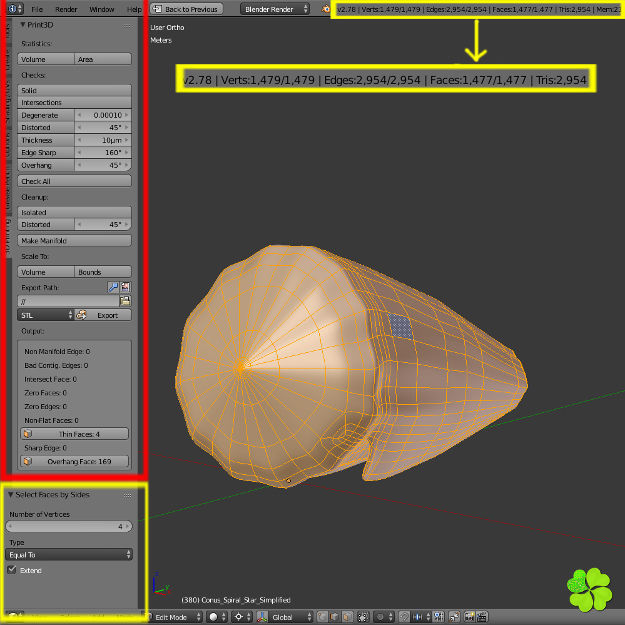Open the Help menu
This screenshot has width=625, height=625.
point(134,9)
